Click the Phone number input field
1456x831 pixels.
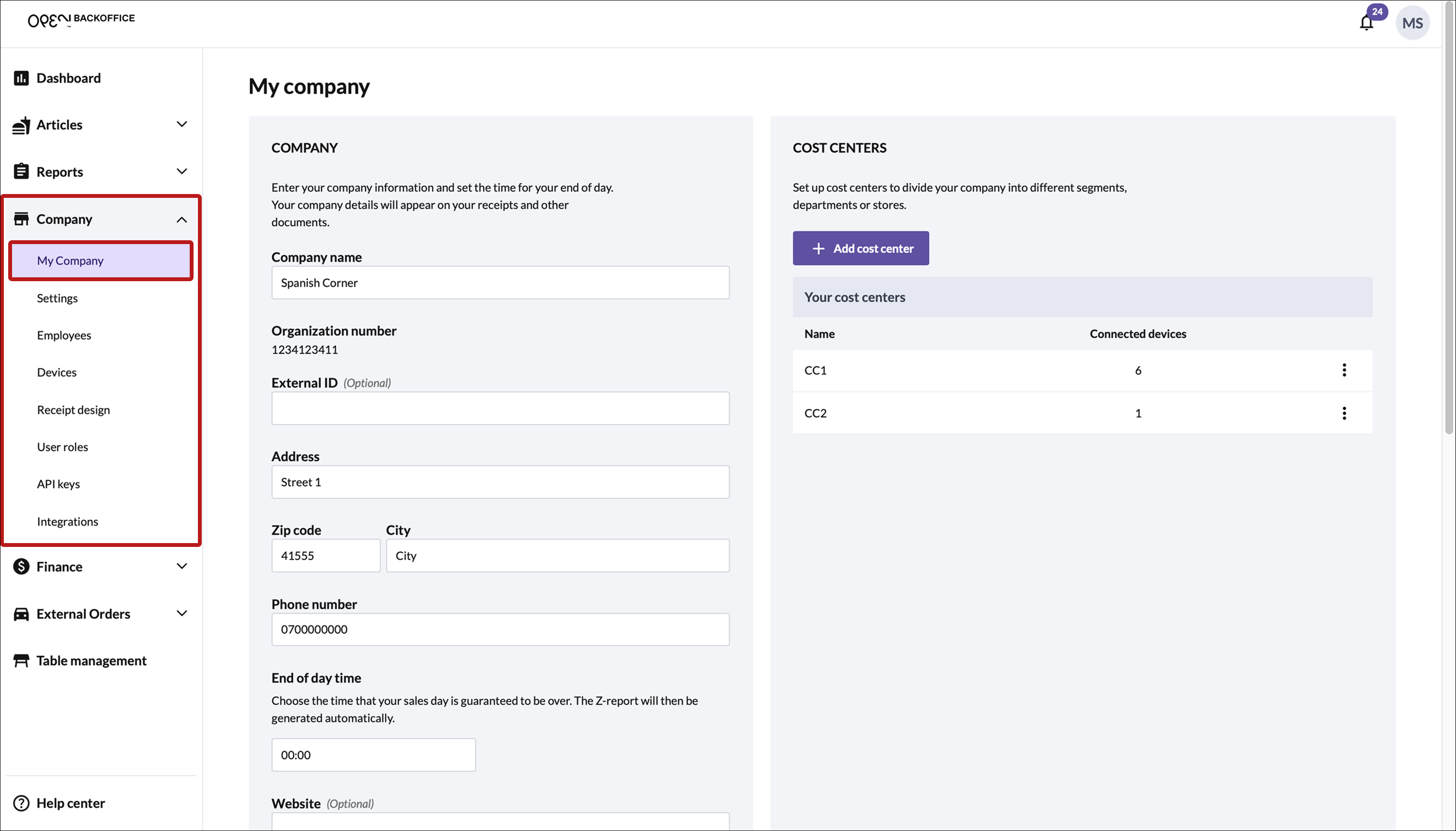pyautogui.click(x=500, y=630)
